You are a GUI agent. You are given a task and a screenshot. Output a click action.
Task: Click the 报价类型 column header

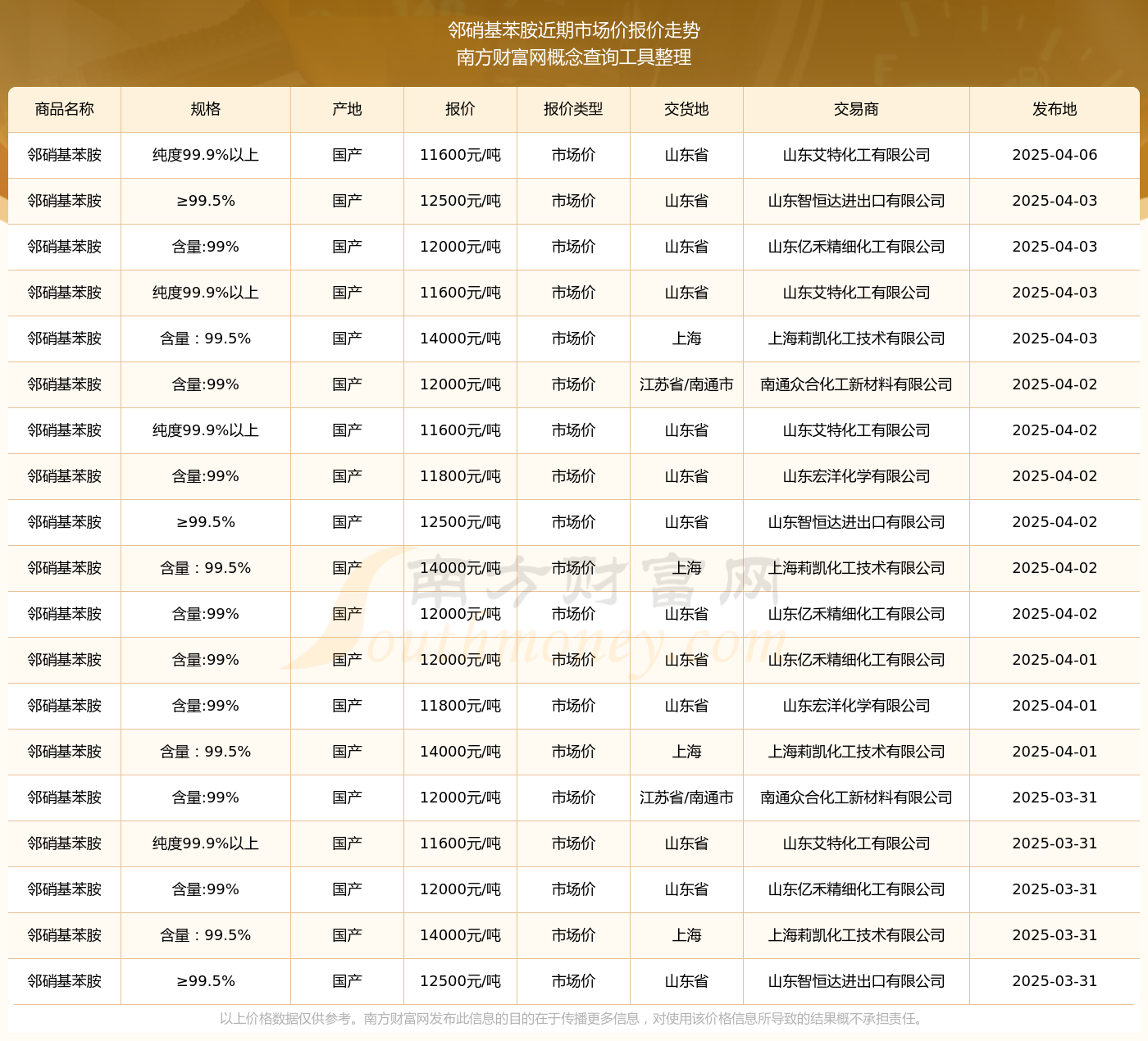click(573, 109)
